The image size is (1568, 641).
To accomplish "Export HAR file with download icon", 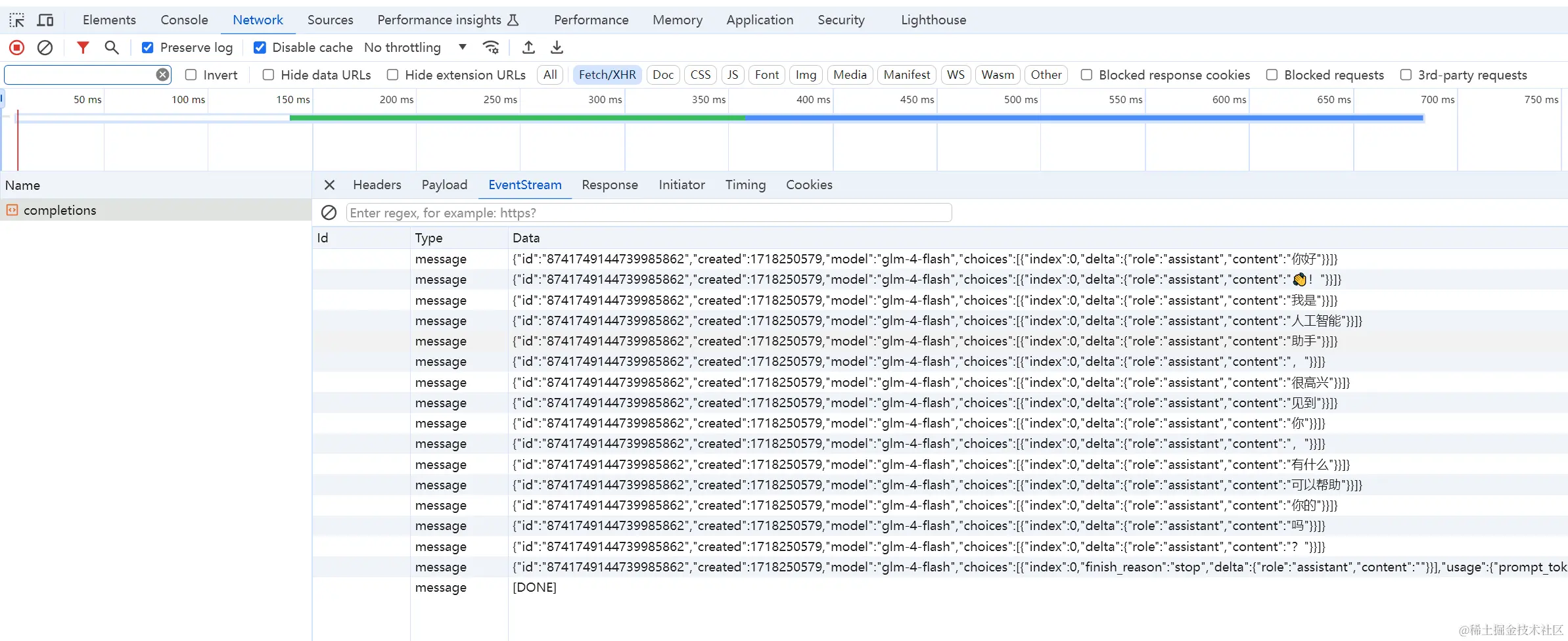I will pyautogui.click(x=557, y=47).
